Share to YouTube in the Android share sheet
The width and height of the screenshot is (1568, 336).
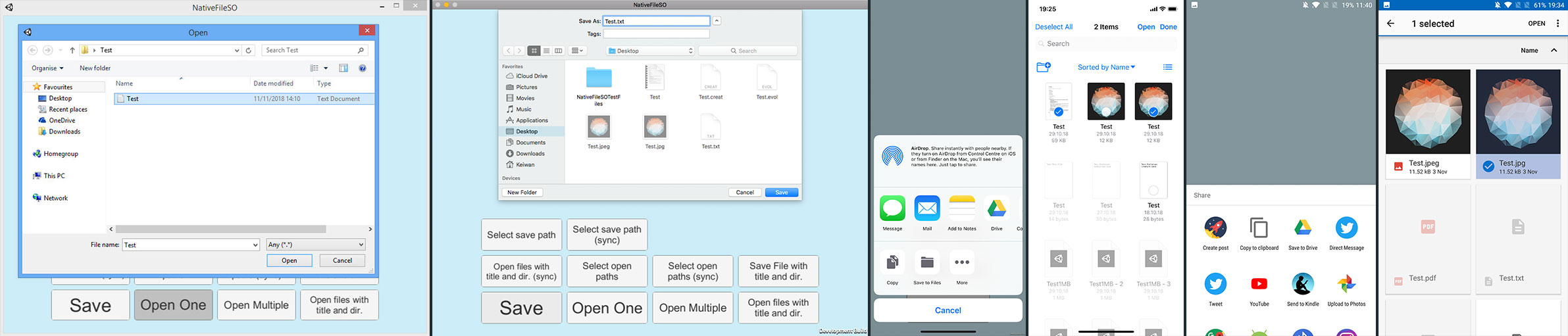coord(1259,284)
